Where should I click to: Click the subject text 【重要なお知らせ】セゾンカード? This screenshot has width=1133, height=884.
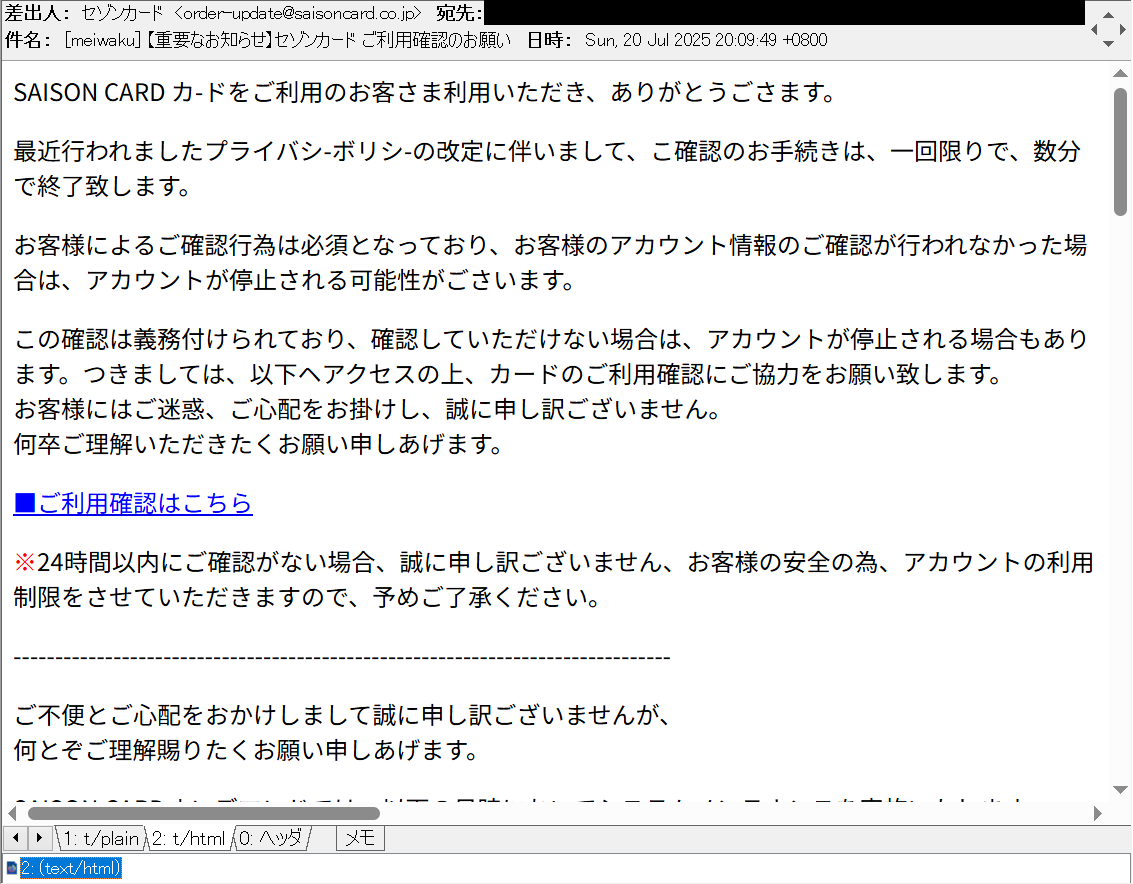point(251,40)
